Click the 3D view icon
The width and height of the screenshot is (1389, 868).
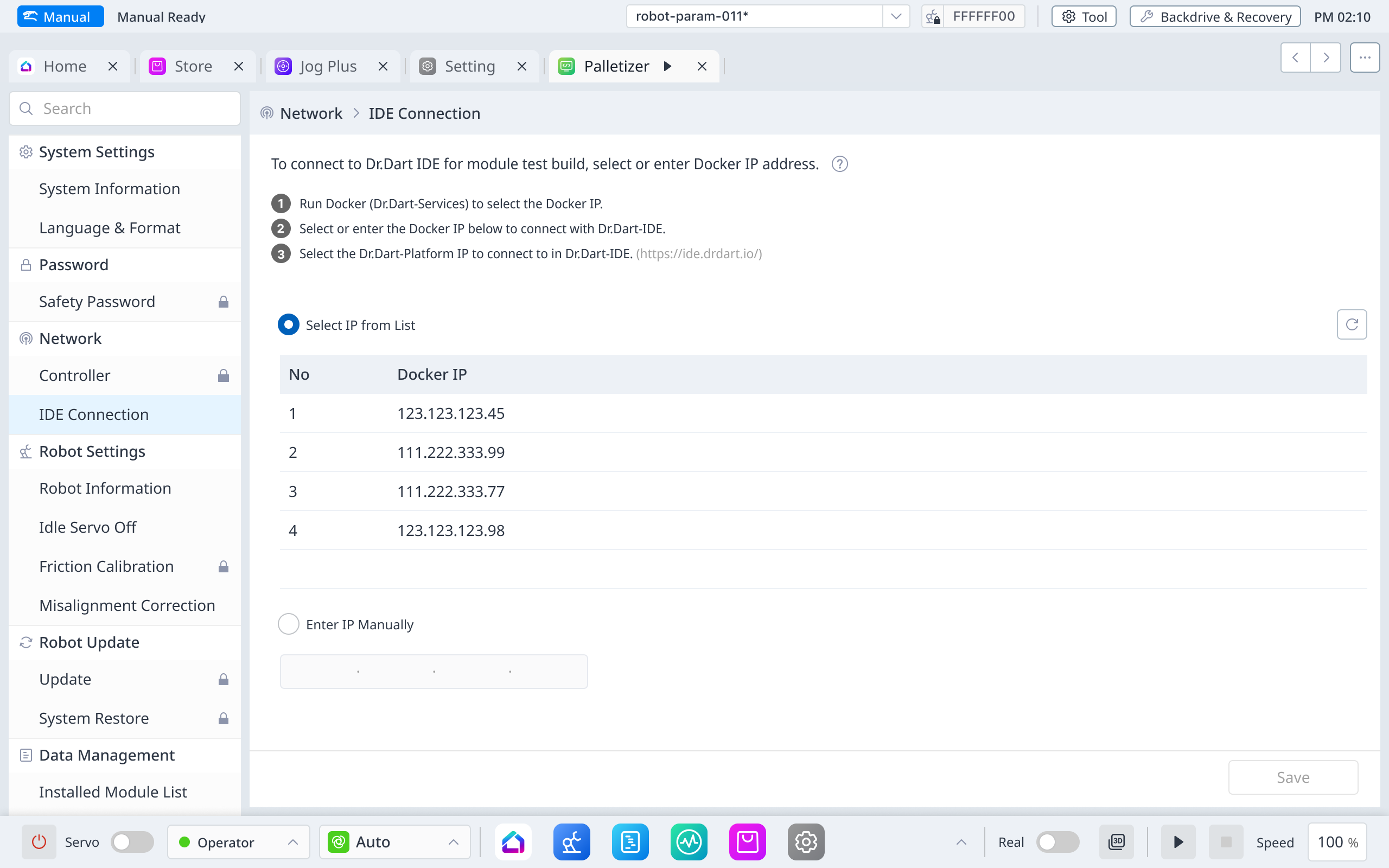[x=1117, y=841]
